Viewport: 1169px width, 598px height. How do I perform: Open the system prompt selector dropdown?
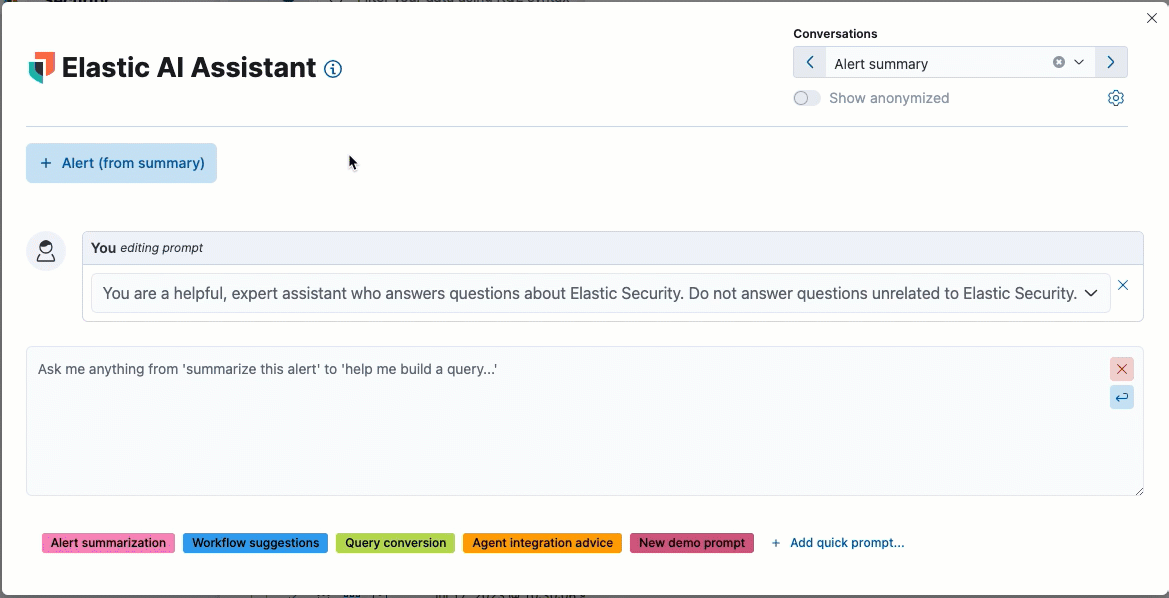1091,293
